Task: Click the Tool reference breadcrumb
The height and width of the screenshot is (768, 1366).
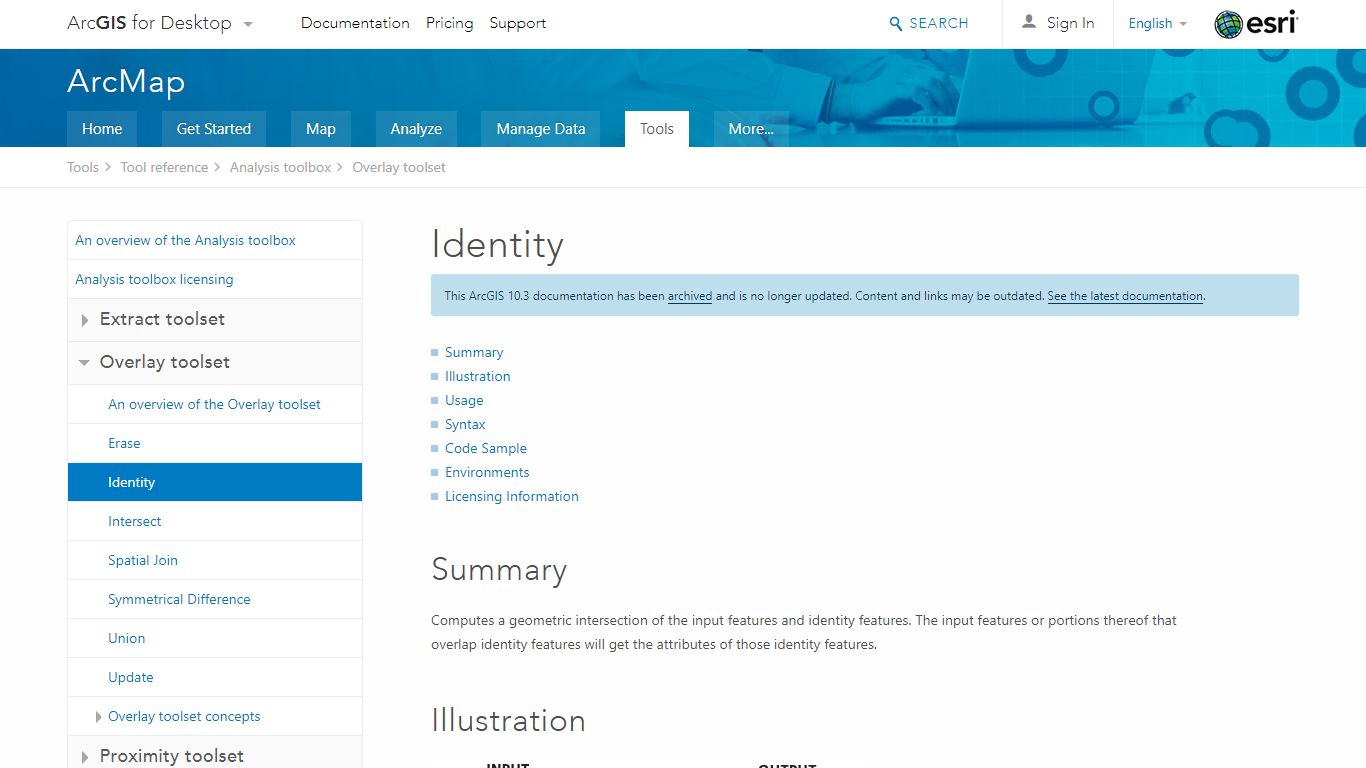Action: point(164,167)
